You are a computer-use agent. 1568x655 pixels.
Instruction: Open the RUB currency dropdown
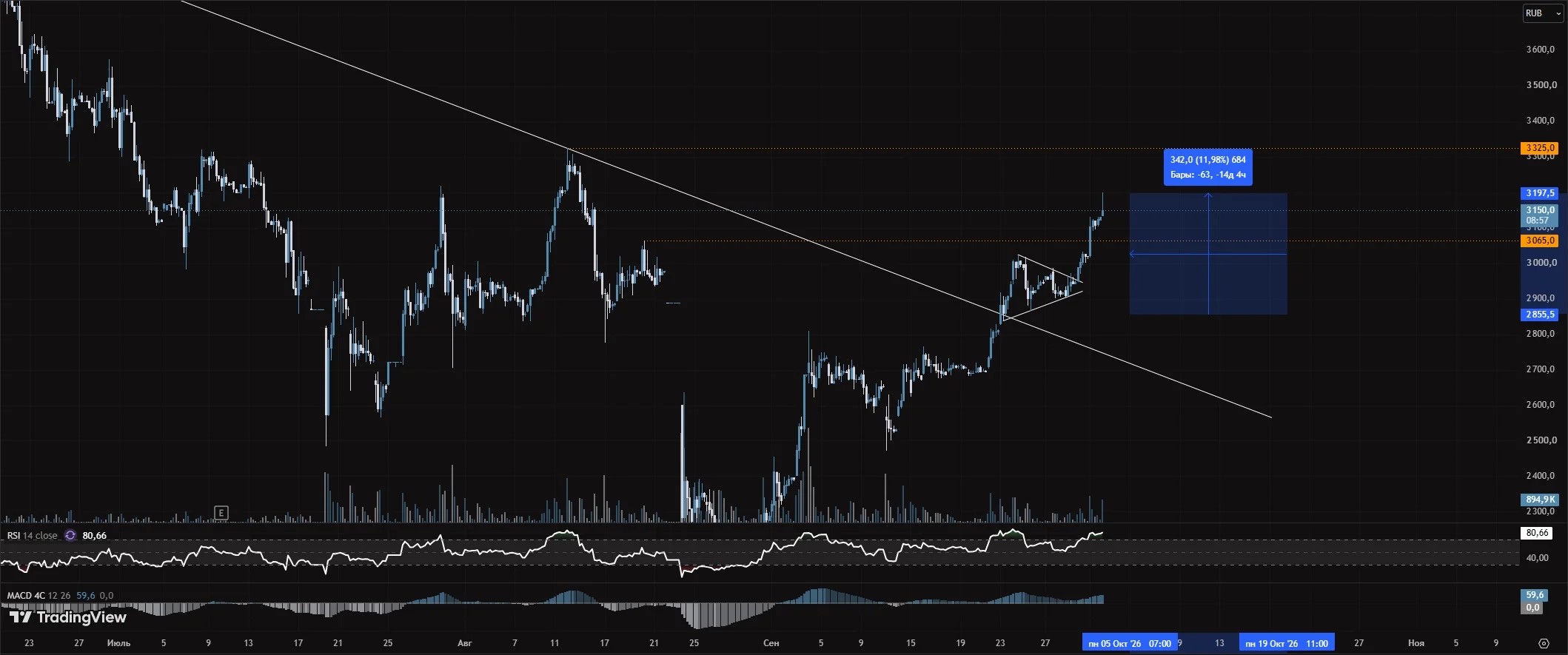[1542, 13]
